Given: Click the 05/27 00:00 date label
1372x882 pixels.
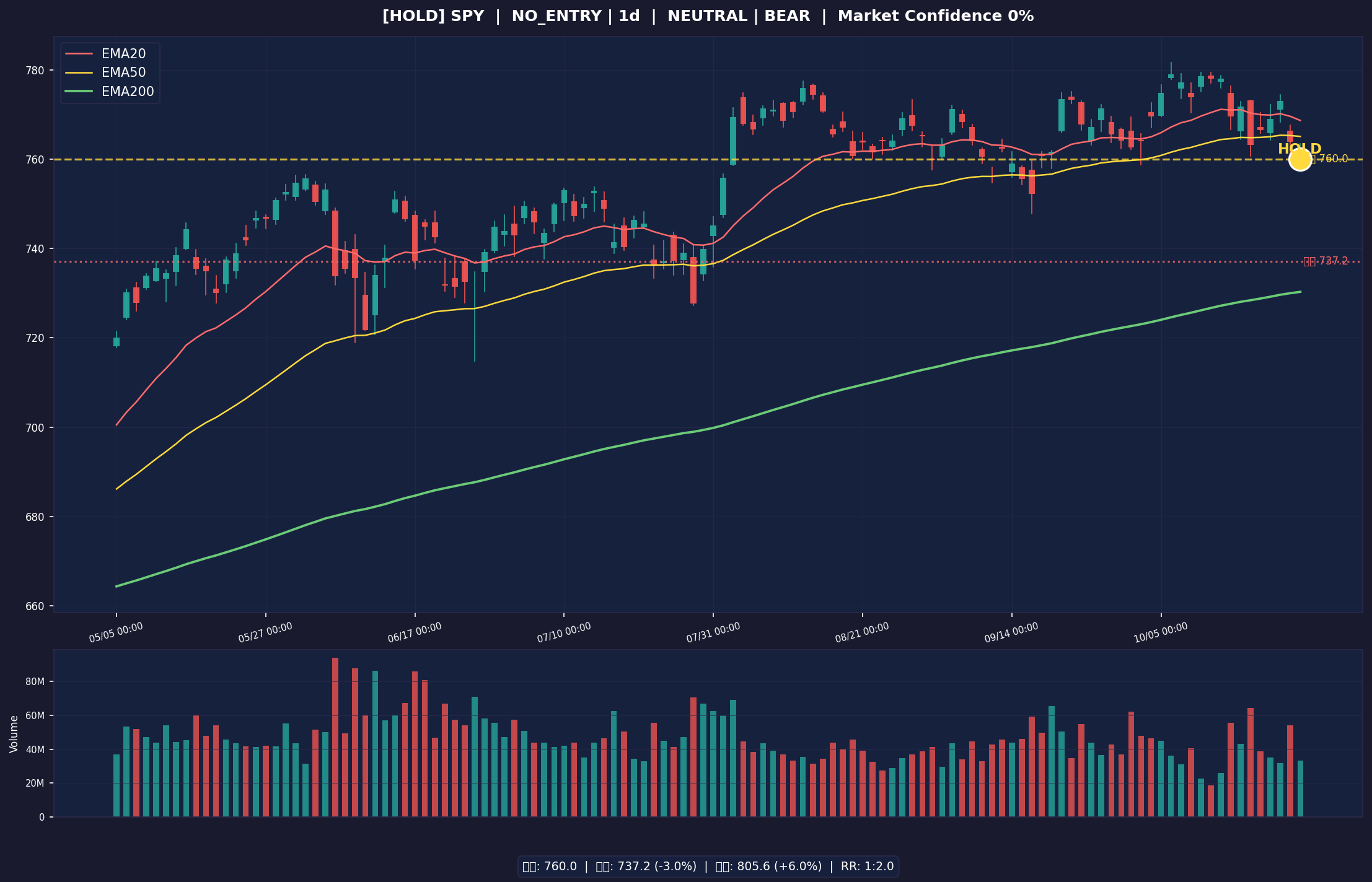Looking at the screenshot, I should click(265, 633).
